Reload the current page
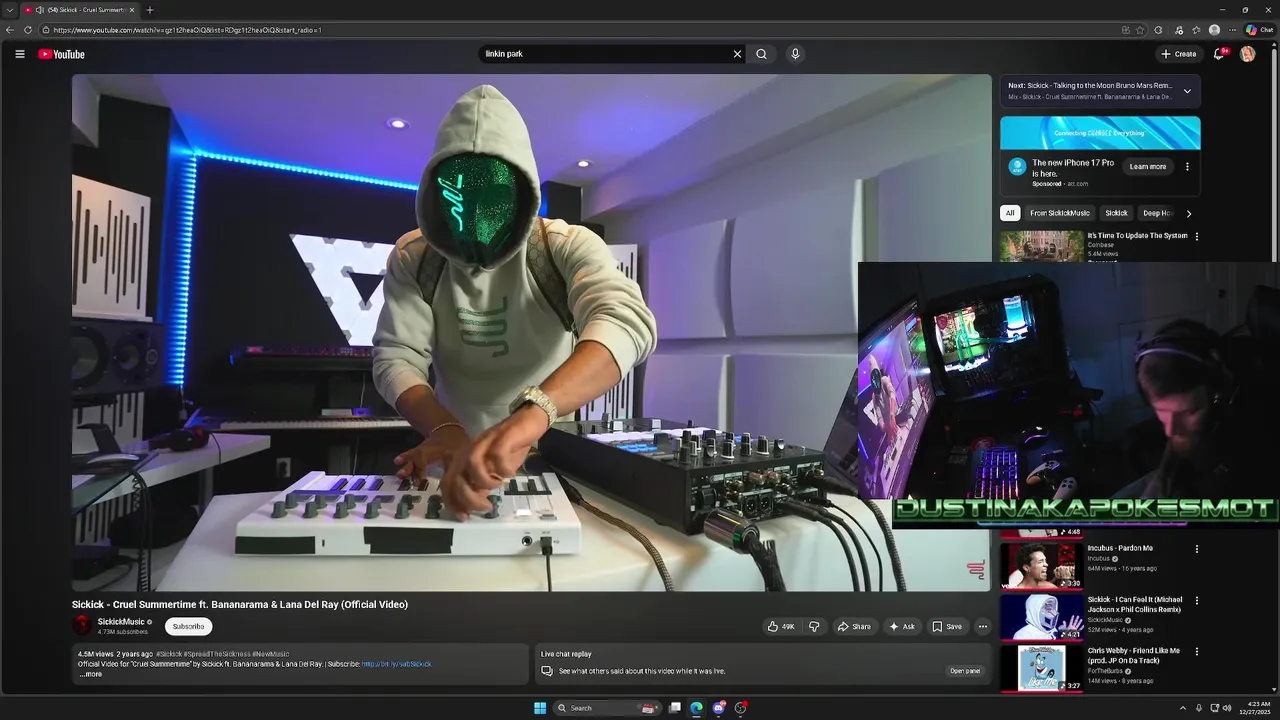Image resolution: width=1280 pixels, height=720 pixels. [x=27, y=30]
